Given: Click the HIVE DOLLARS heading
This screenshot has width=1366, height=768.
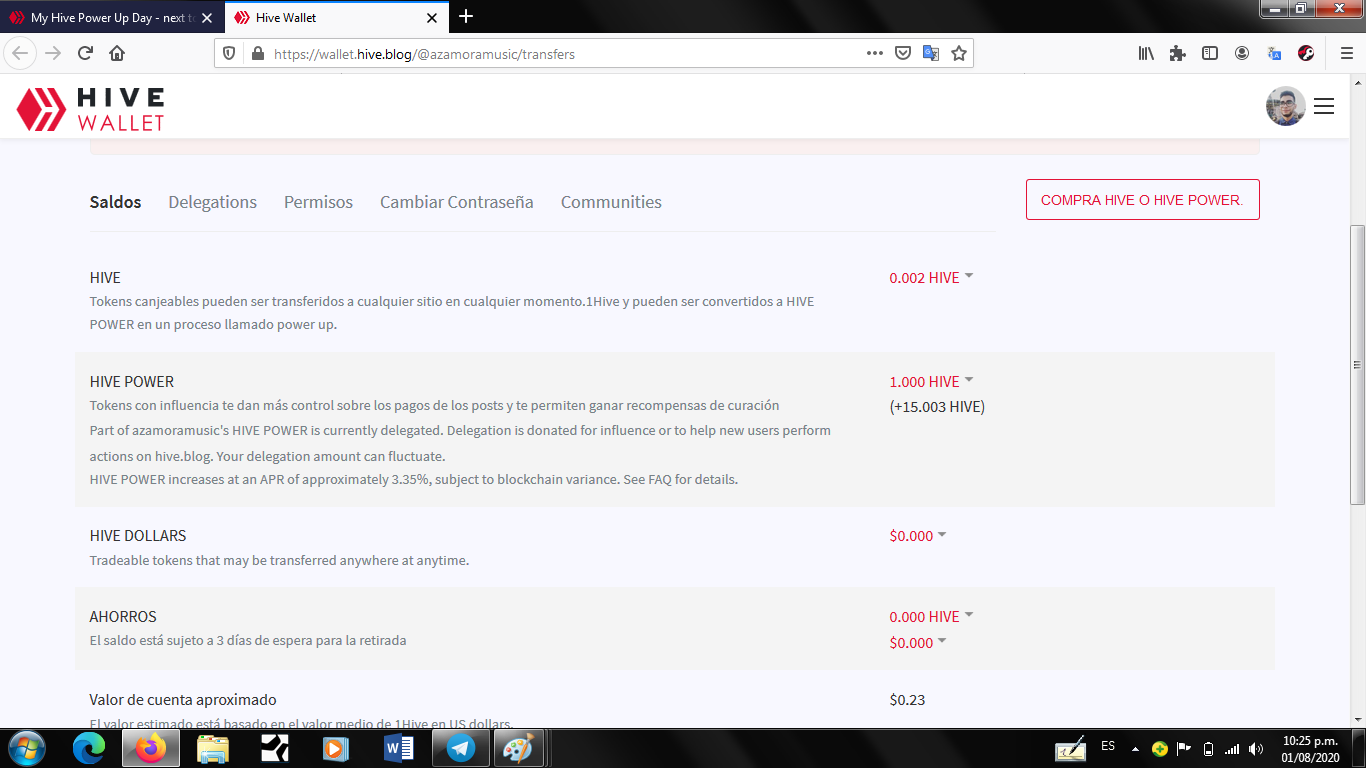Looking at the screenshot, I should click(138, 536).
